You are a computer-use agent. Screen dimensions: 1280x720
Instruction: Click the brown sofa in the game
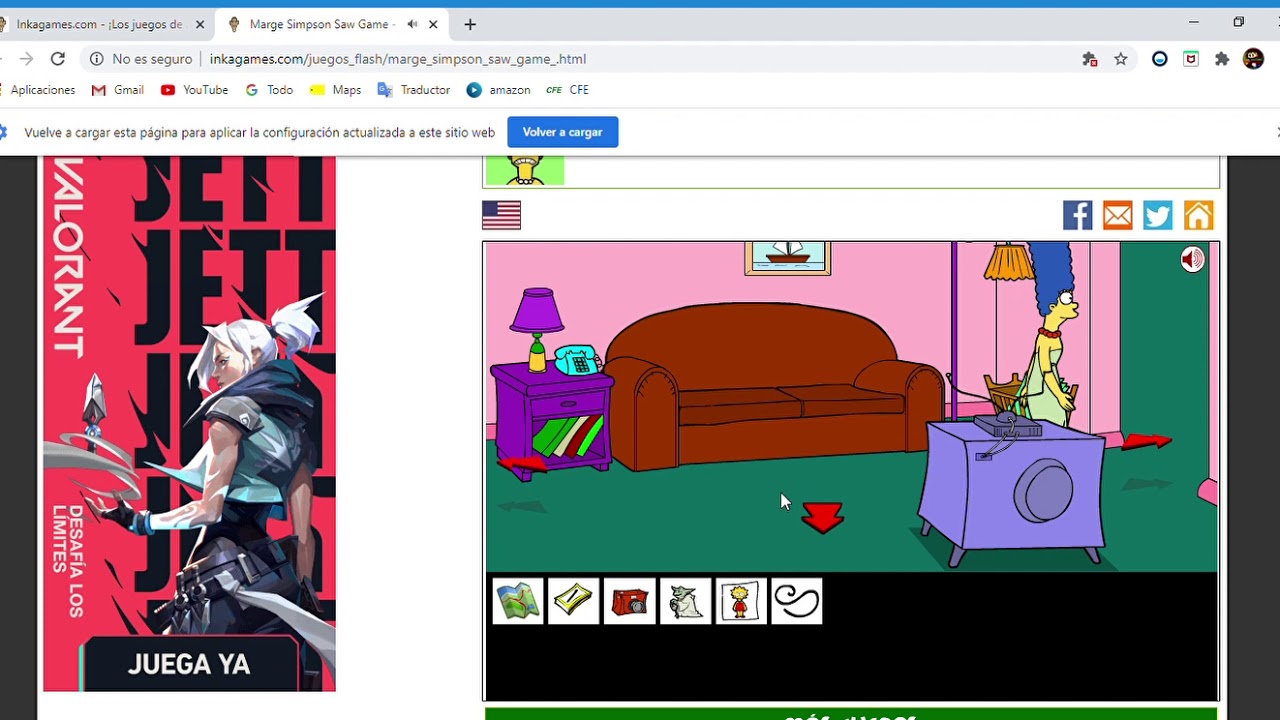775,390
